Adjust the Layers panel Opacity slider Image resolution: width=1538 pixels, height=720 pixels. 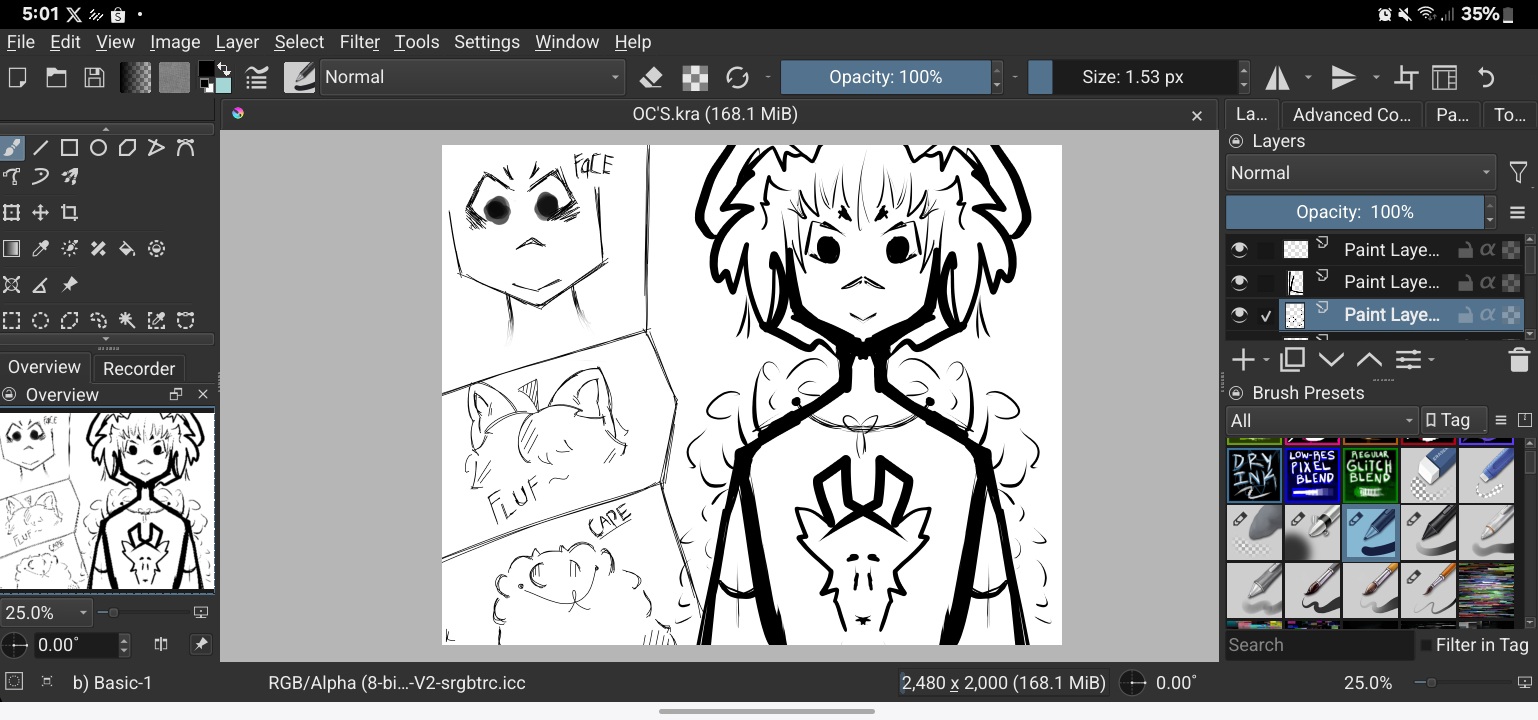click(1355, 213)
